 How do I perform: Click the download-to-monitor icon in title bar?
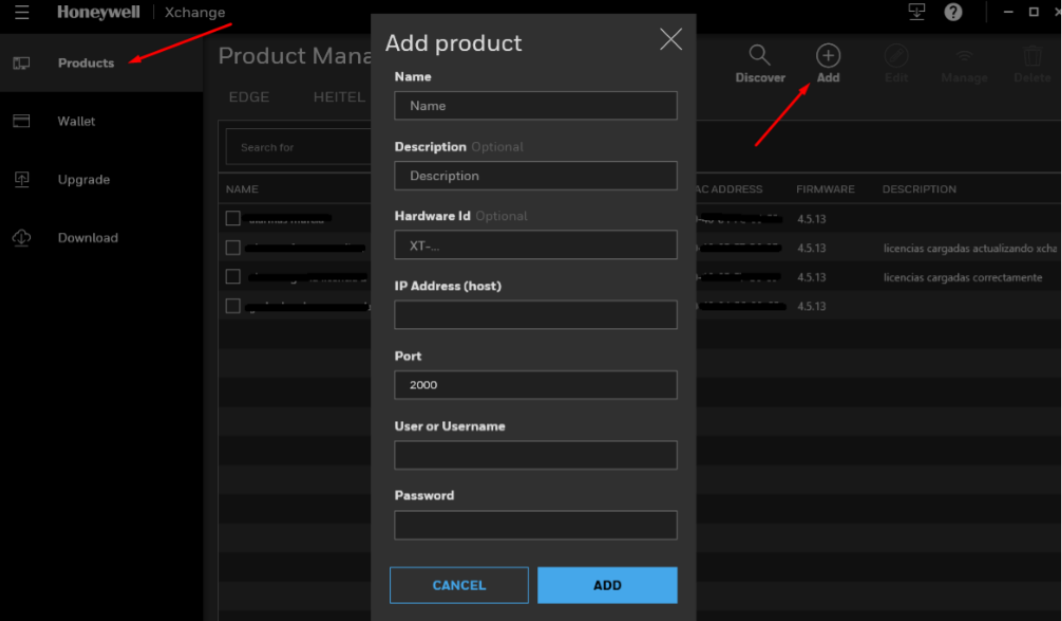click(x=916, y=12)
